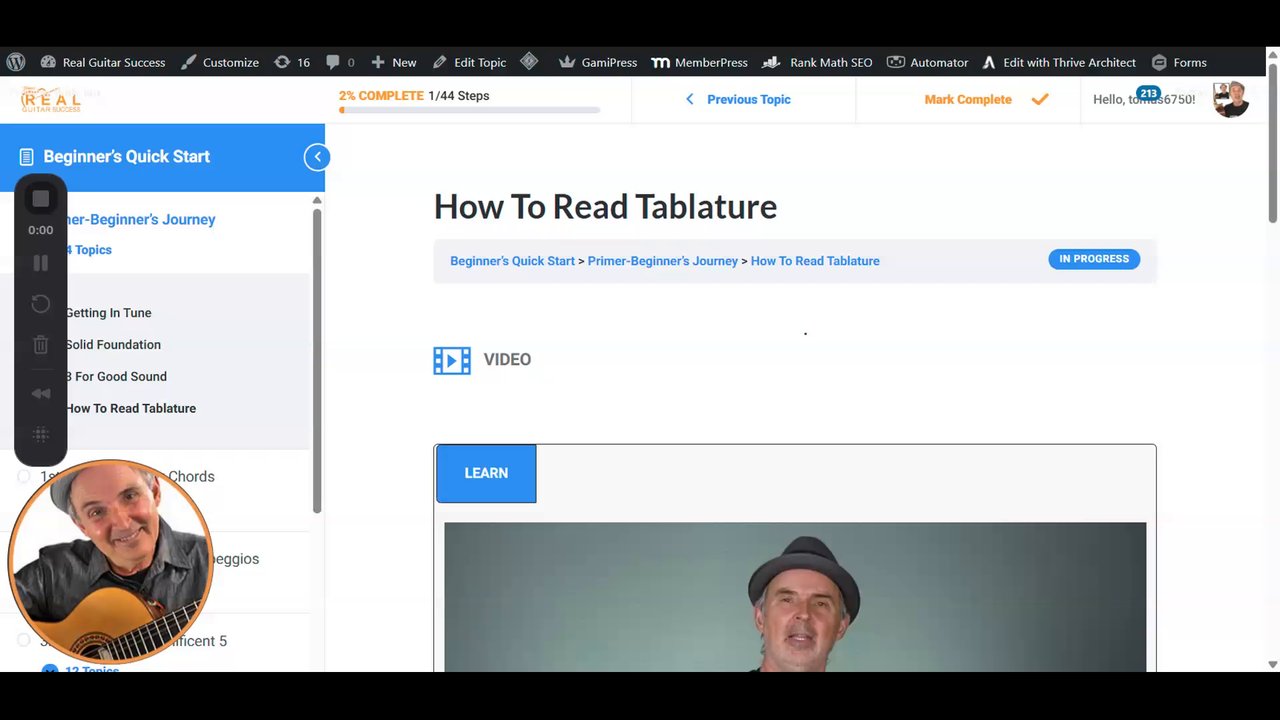Pause the screen recording
1280x720 pixels.
click(41, 263)
